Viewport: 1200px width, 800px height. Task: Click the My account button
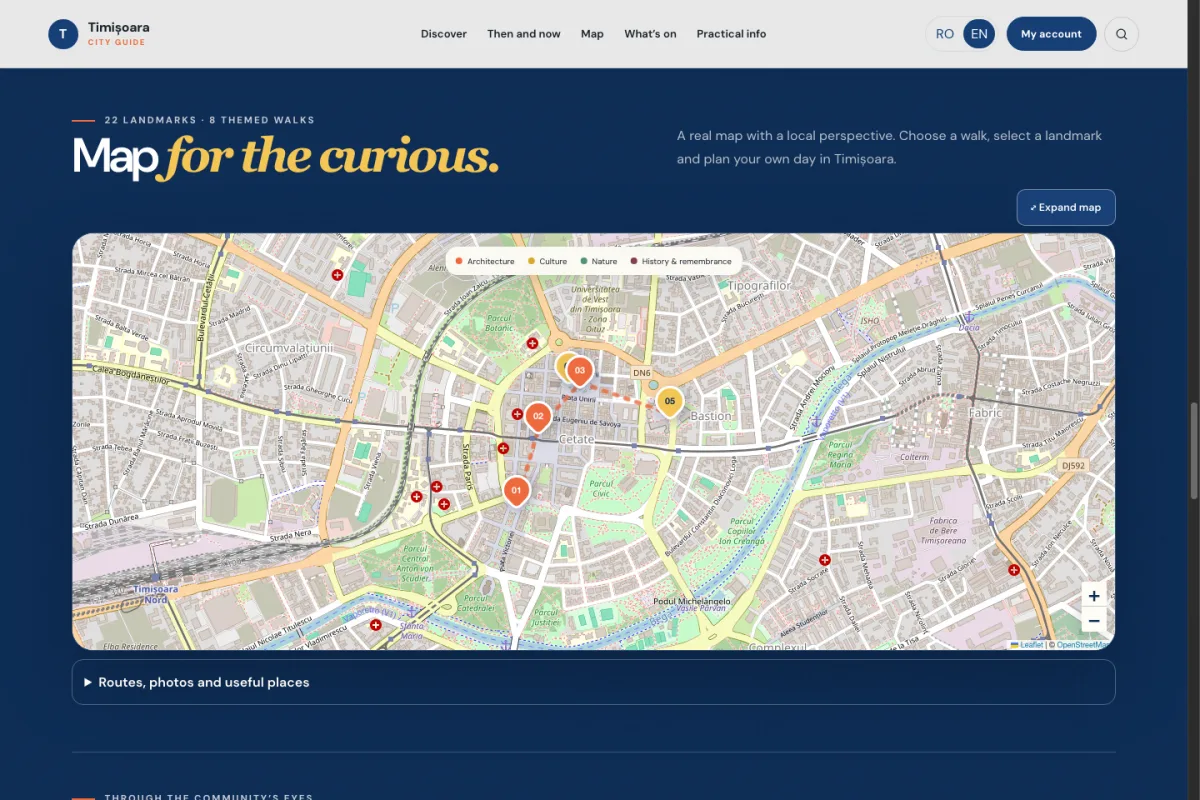pos(1051,34)
